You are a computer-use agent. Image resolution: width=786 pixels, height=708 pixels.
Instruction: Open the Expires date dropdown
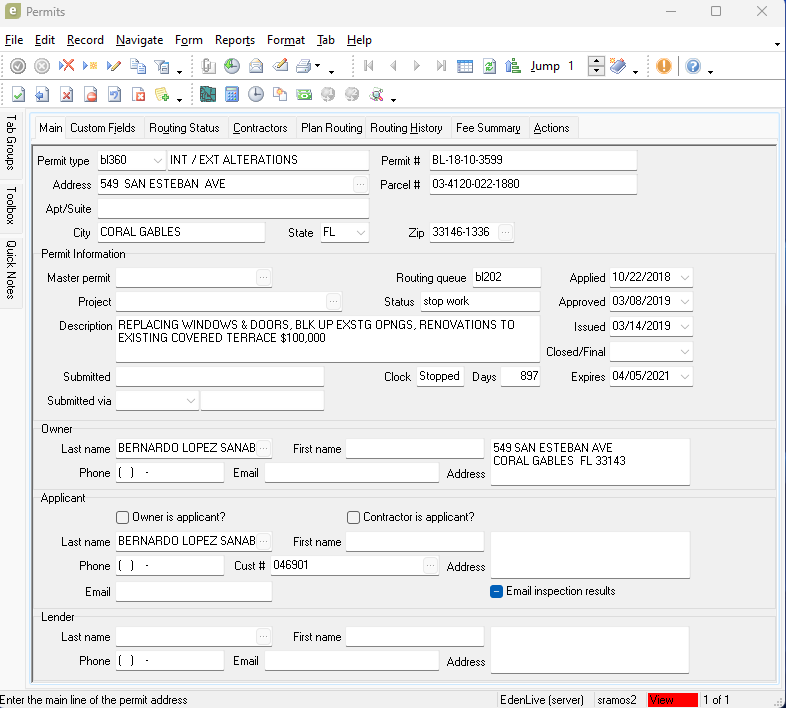click(684, 377)
